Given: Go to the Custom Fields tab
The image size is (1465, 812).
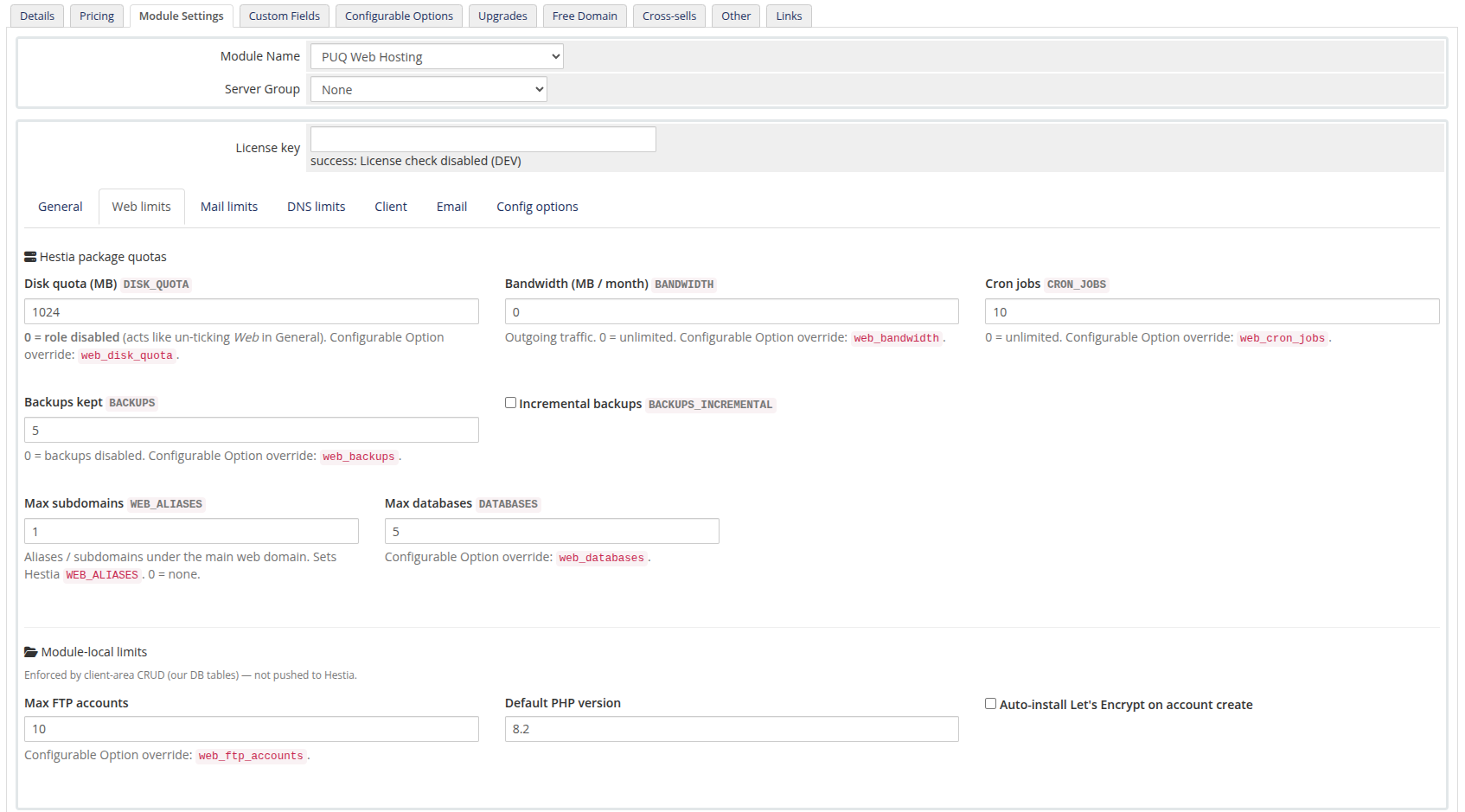Looking at the screenshot, I should (x=285, y=16).
